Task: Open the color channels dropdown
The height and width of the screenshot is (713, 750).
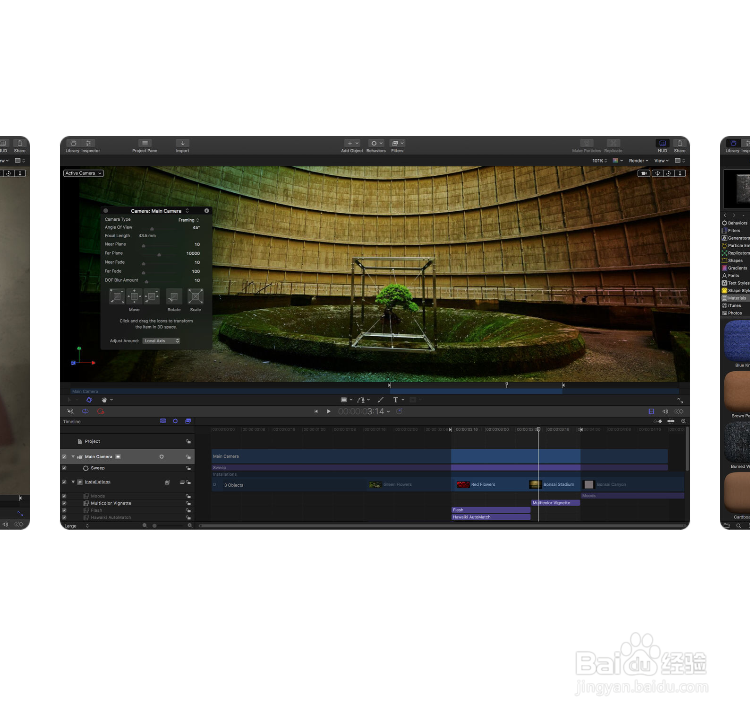Action: pyautogui.click(x=618, y=161)
